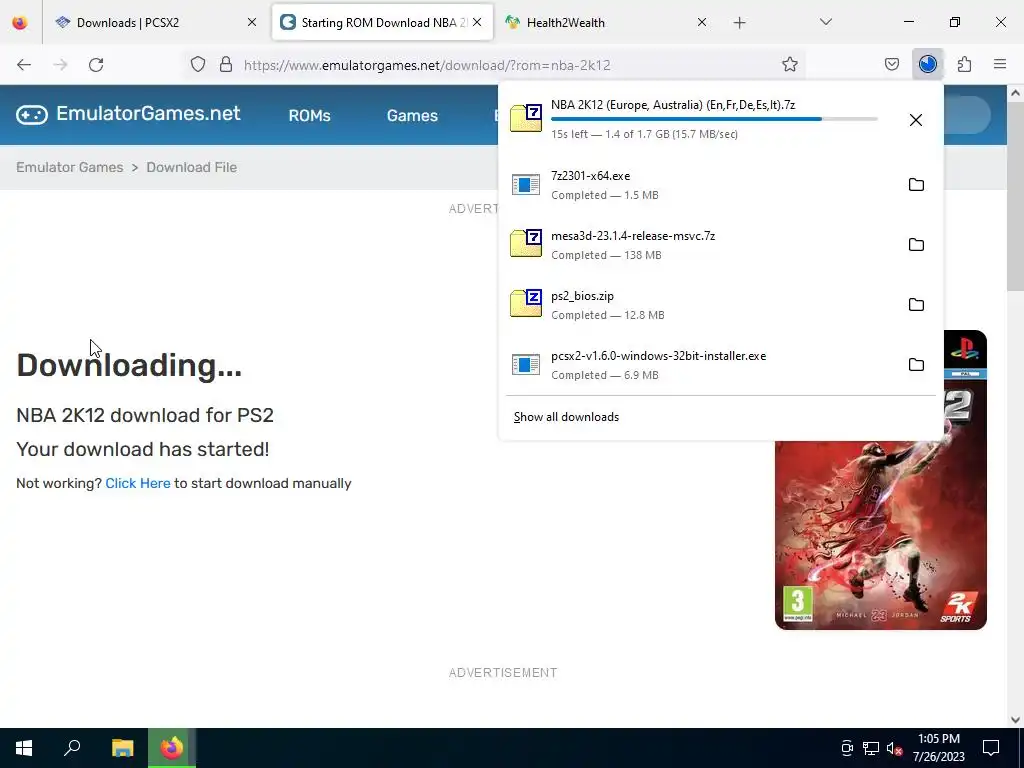Click the taskbar clock showing 1:05 PM
The width and height of the screenshot is (1024, 768).
point(938,748)
